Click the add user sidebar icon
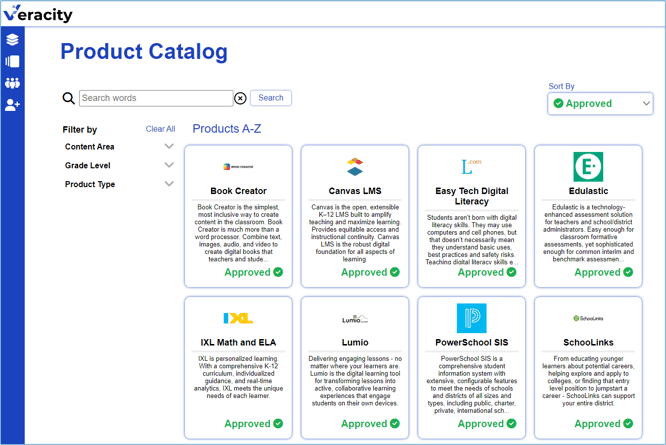 pos(12,104)
